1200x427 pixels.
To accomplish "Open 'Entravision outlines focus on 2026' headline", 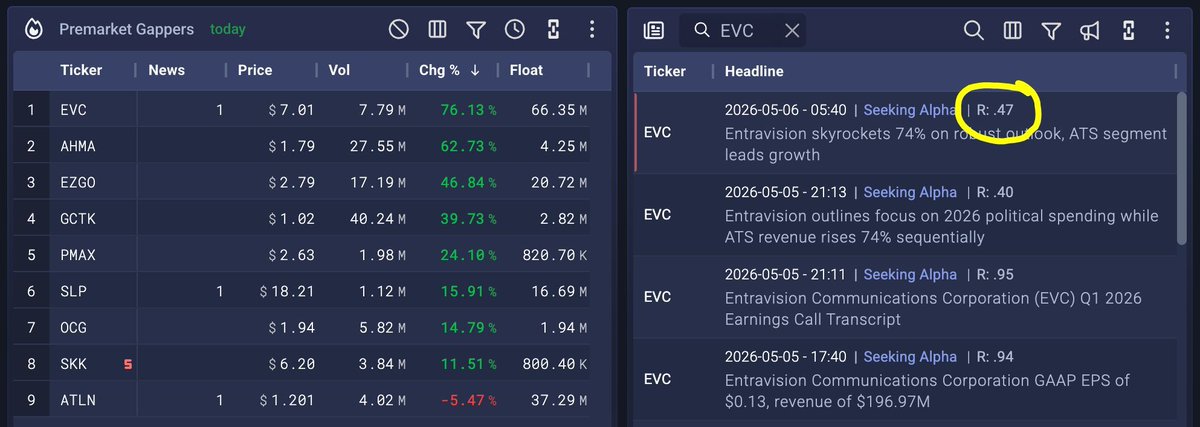I will pos(941,226).
